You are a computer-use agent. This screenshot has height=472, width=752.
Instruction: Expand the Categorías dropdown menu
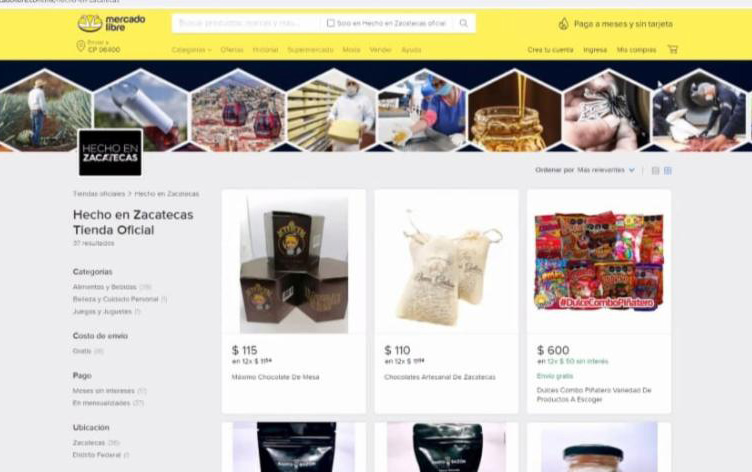coord(191,50)
